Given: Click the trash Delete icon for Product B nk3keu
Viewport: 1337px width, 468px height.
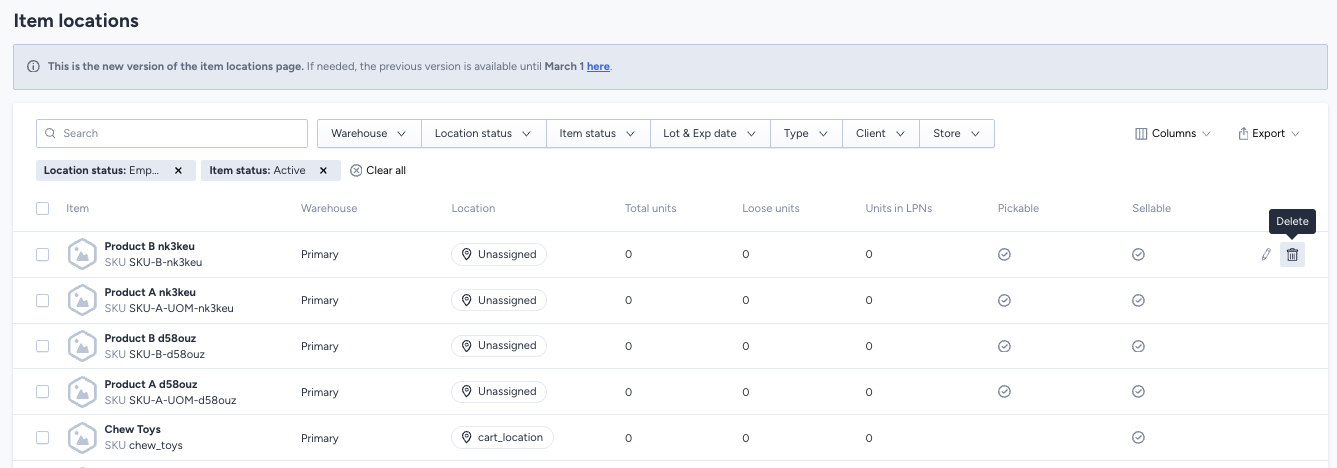Looking at the screenshot, I should 1292,255.
